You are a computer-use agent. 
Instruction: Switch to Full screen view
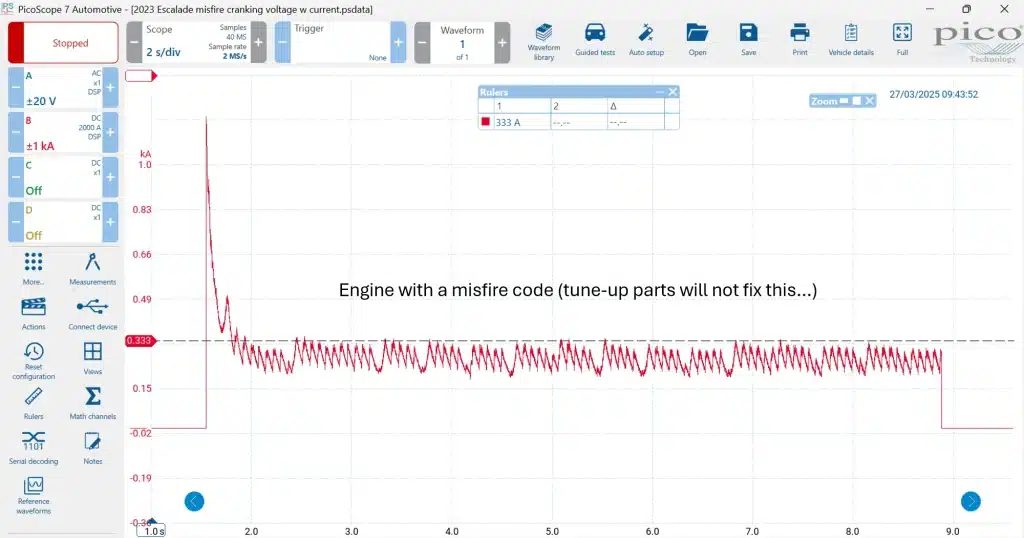tap(902, 40)
